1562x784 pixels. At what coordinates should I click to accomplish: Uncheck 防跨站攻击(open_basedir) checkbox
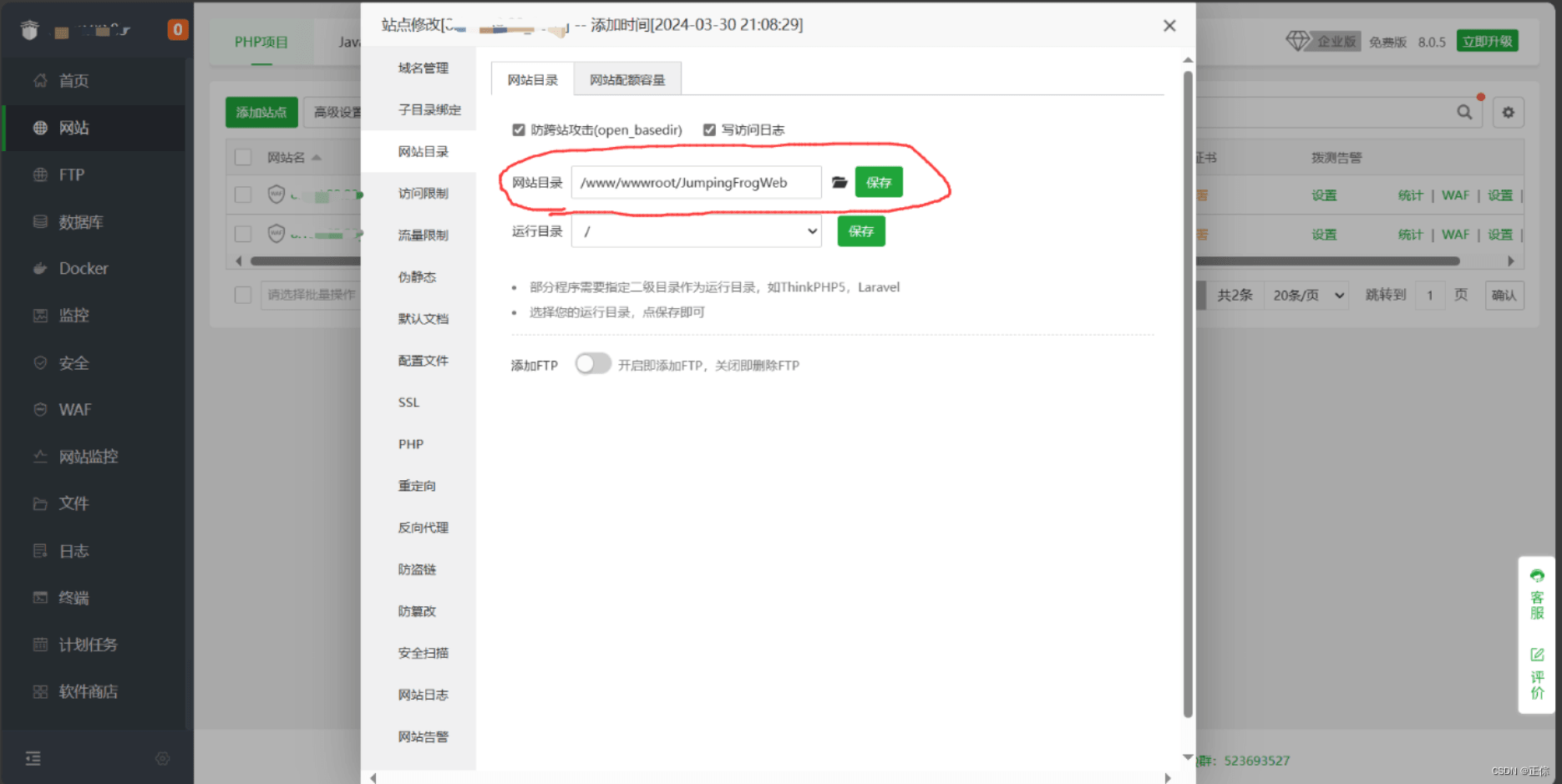[519, 130]
